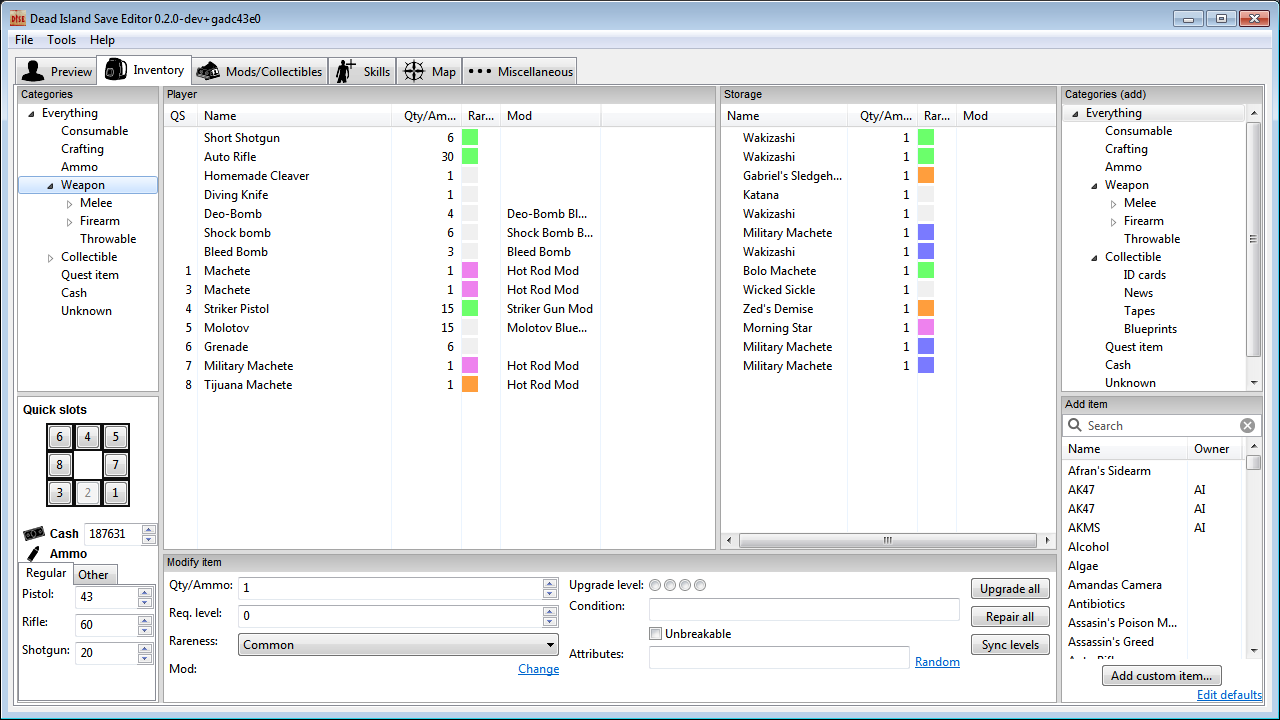Switch to the Regular ammo tab
The width and height of the screenshot is (1280, 720).
(46, 573)
